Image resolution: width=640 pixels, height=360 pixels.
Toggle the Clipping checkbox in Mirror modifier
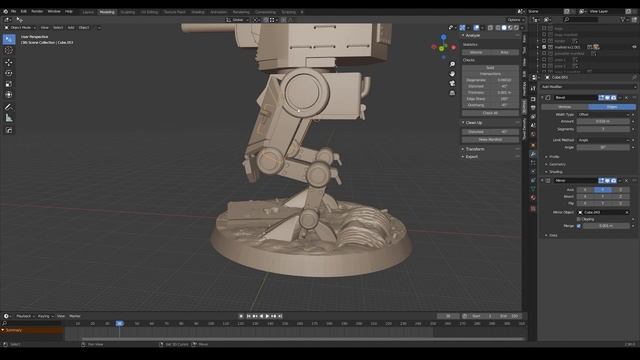click(579, 219)
